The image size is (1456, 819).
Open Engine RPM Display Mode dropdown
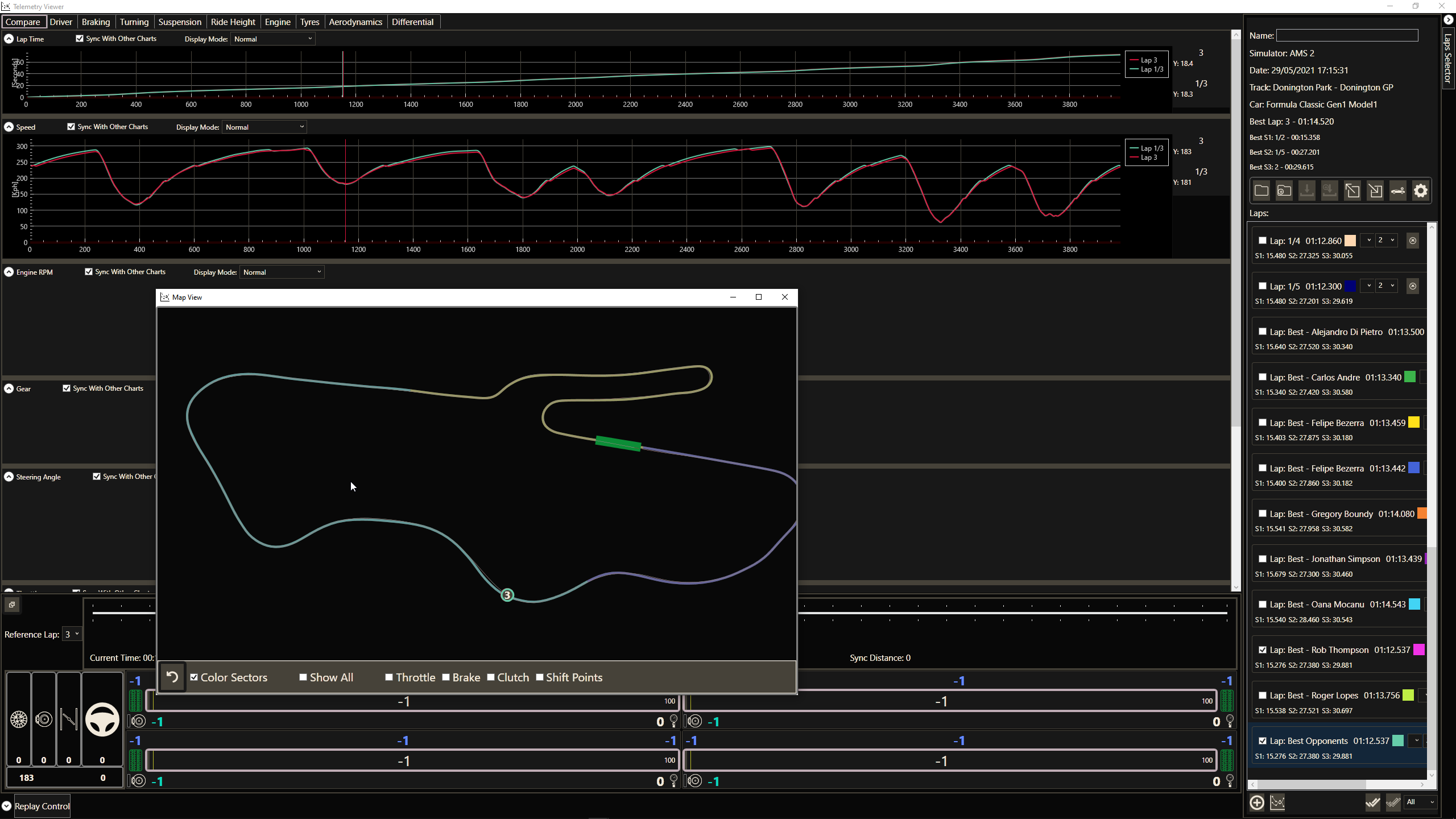coord(282,272)
